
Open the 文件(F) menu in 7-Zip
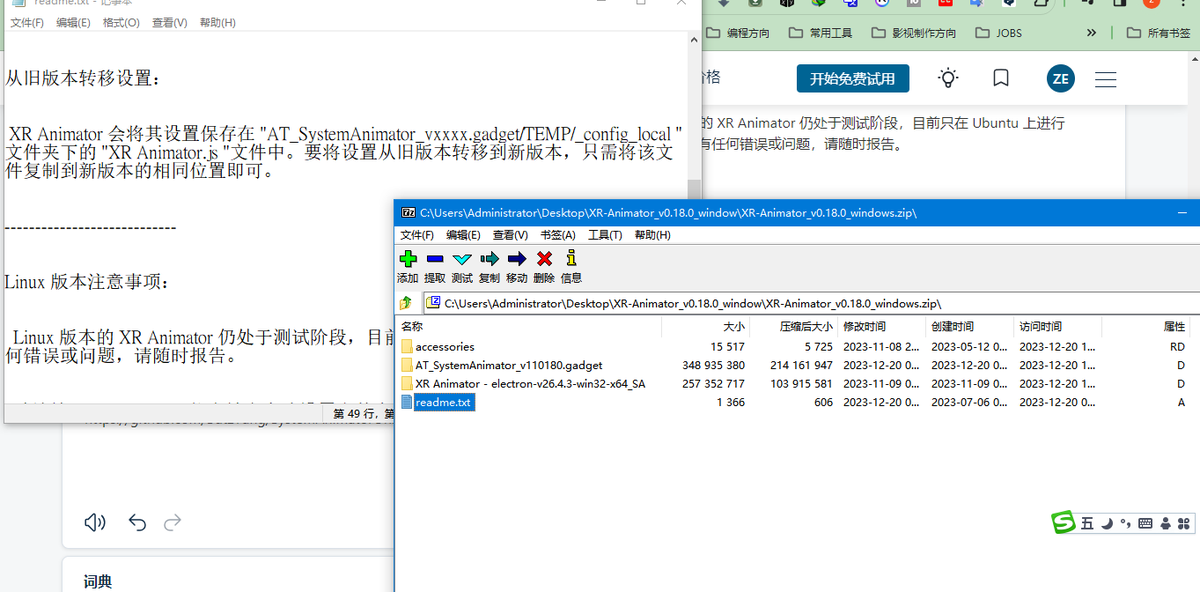[x=417, y=235]
